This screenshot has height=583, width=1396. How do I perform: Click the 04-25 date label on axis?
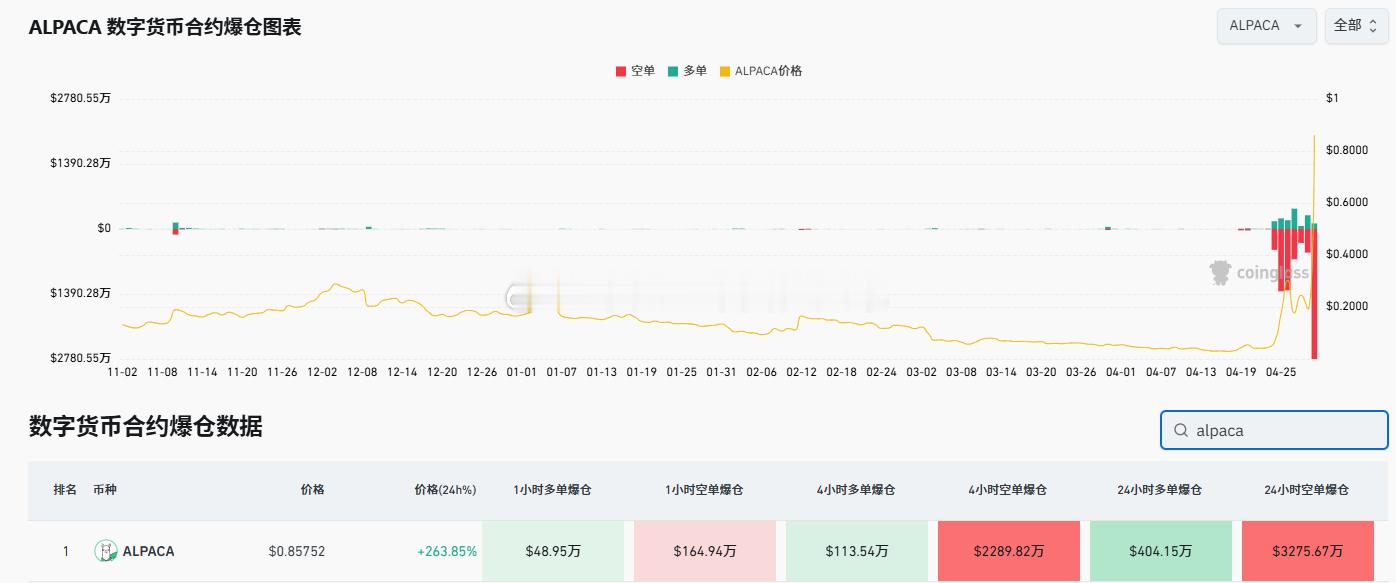1281,372
